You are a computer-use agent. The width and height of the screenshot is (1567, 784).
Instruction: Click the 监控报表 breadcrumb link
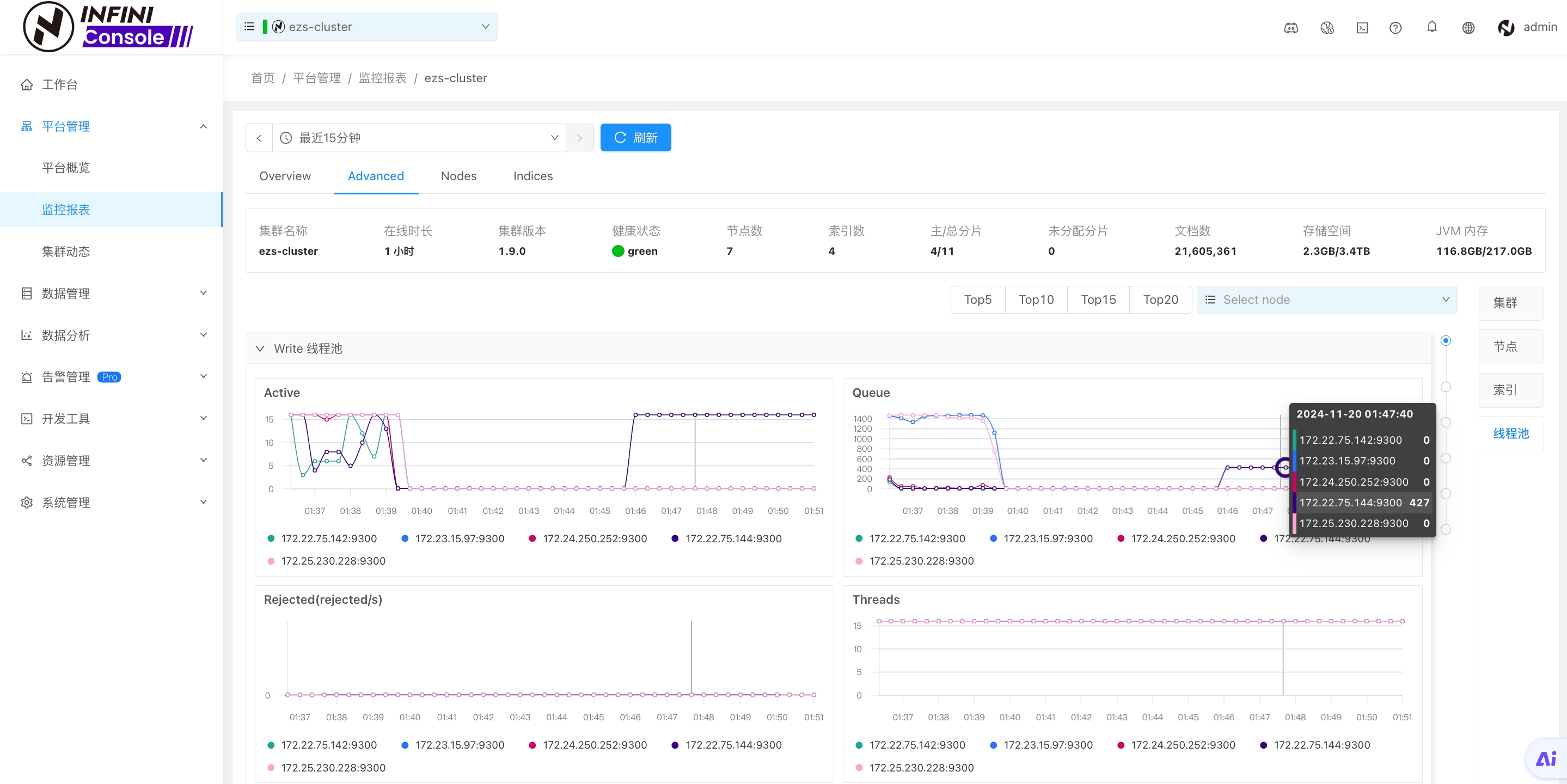pyautogui.click(x=383, y=78)
